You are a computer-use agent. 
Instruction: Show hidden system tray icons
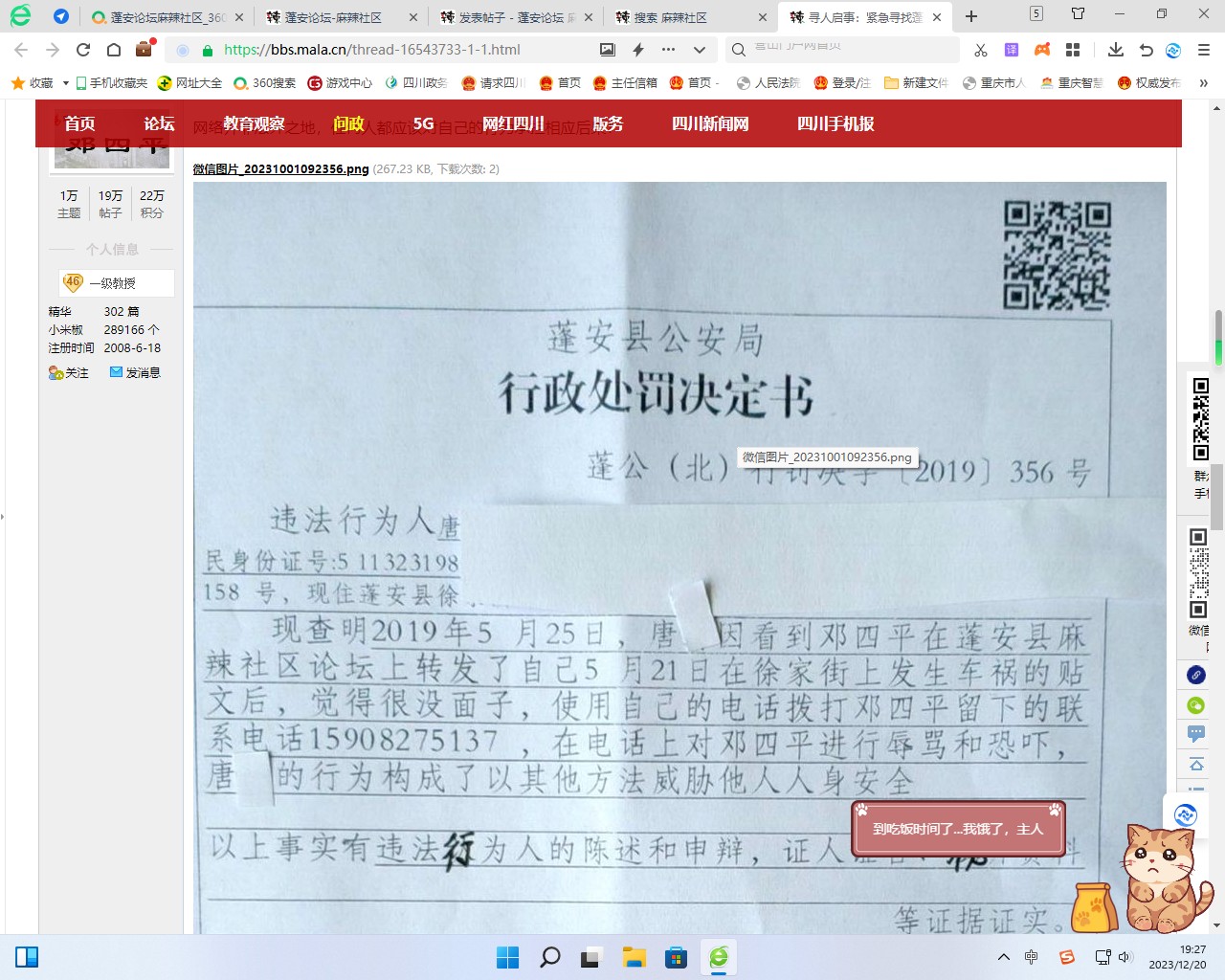[1003, 957]
